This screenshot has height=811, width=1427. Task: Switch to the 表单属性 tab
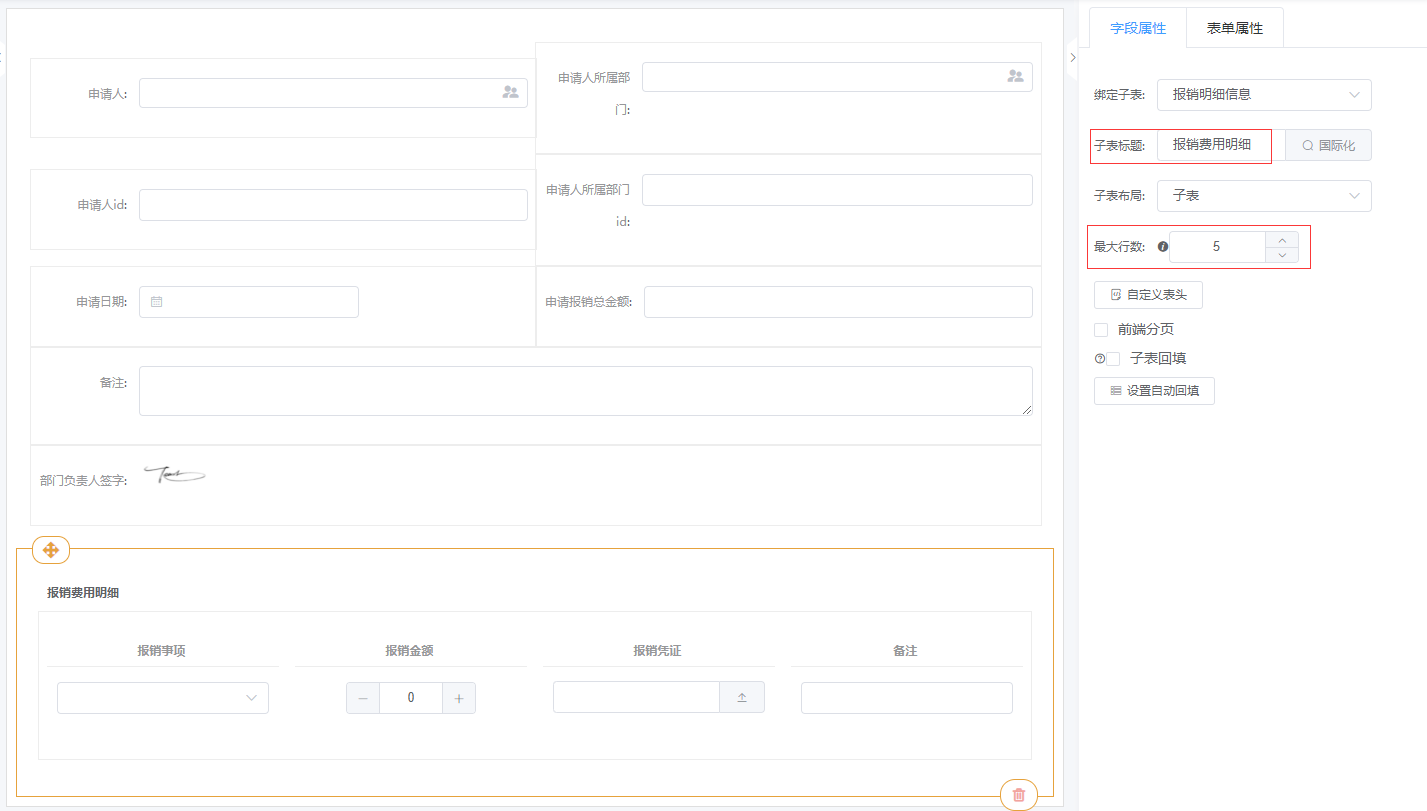[x=1234, y=28]
